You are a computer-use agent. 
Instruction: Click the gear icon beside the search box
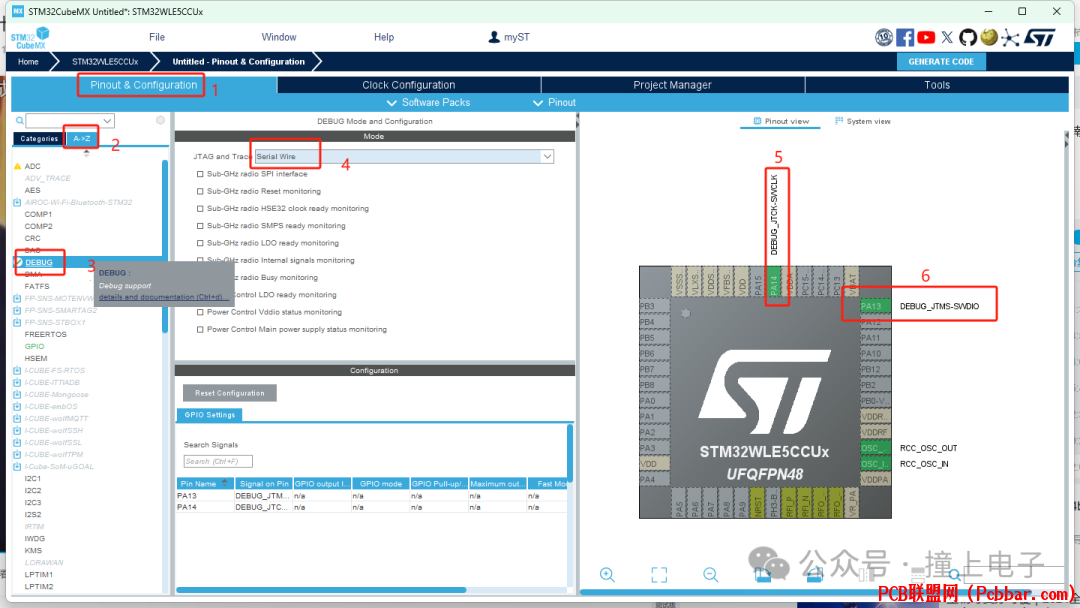point(160,120)
